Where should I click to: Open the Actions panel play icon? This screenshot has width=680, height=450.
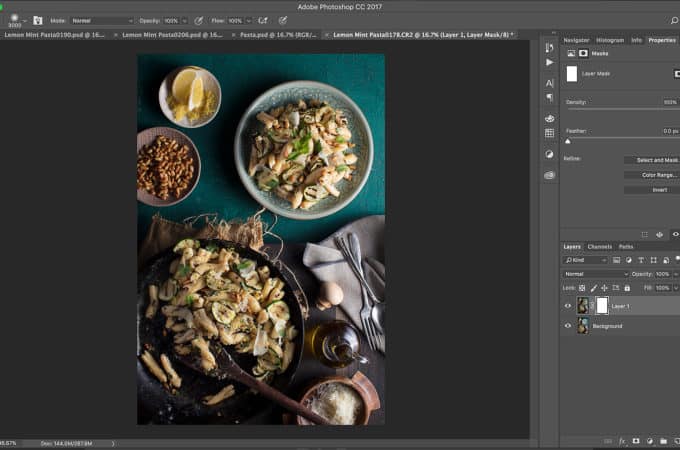pyautogui.click(x=549, y=62)
